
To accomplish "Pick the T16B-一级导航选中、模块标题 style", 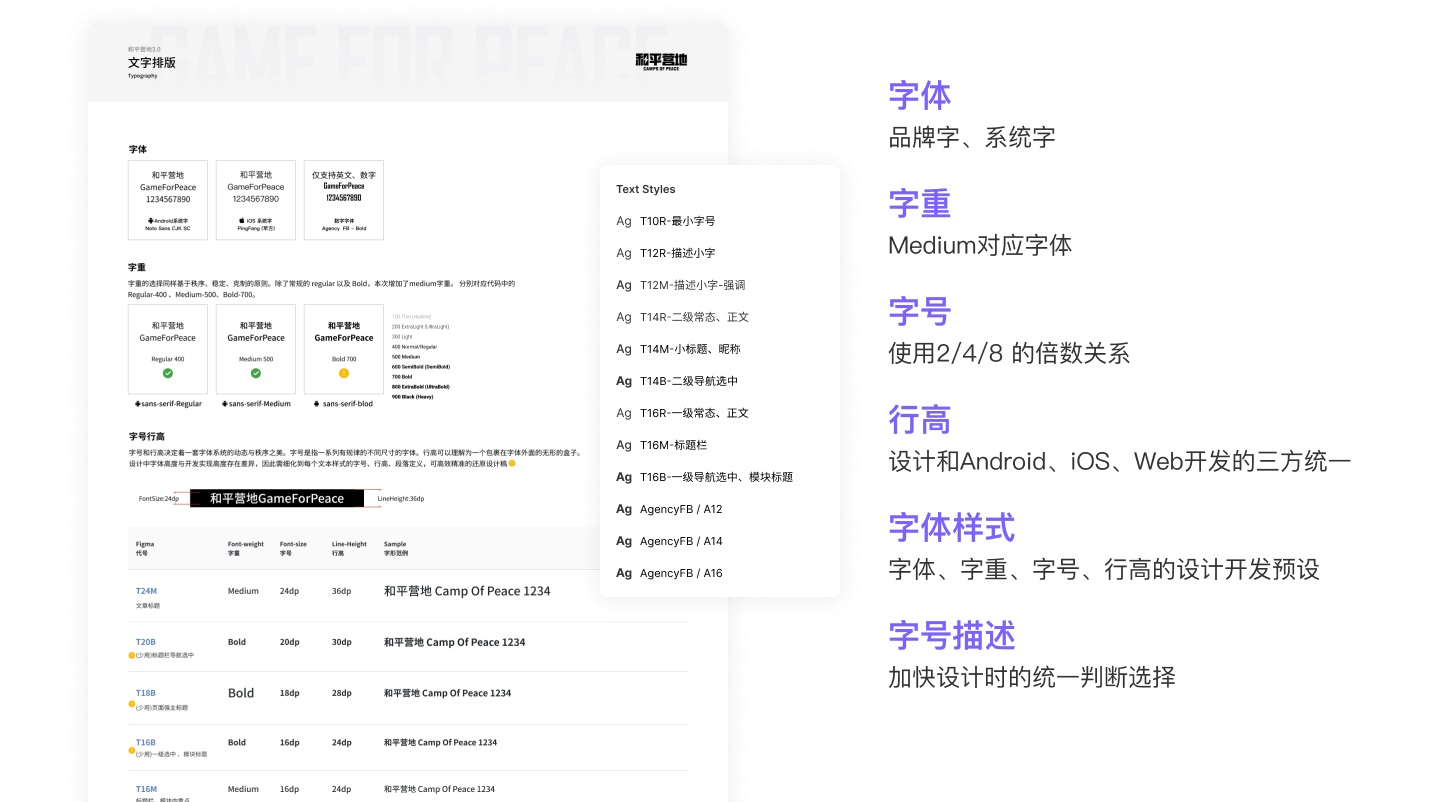I will pos(716,477).
